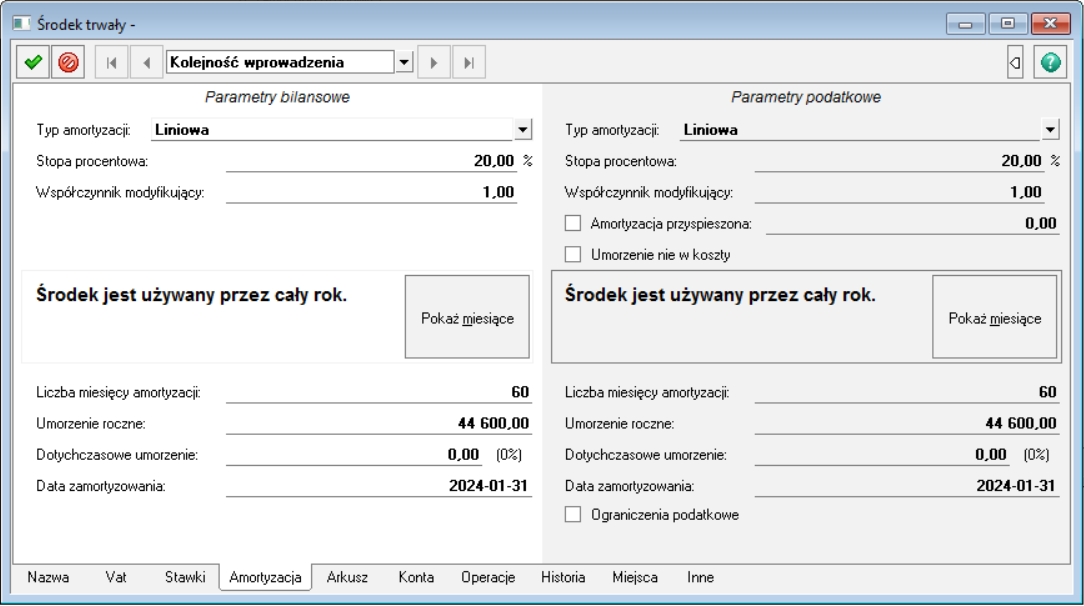The image size is (1084, 606).
Task: Expand tax Typ amortyzacji dropdown
Action: tap(1050, 129)
